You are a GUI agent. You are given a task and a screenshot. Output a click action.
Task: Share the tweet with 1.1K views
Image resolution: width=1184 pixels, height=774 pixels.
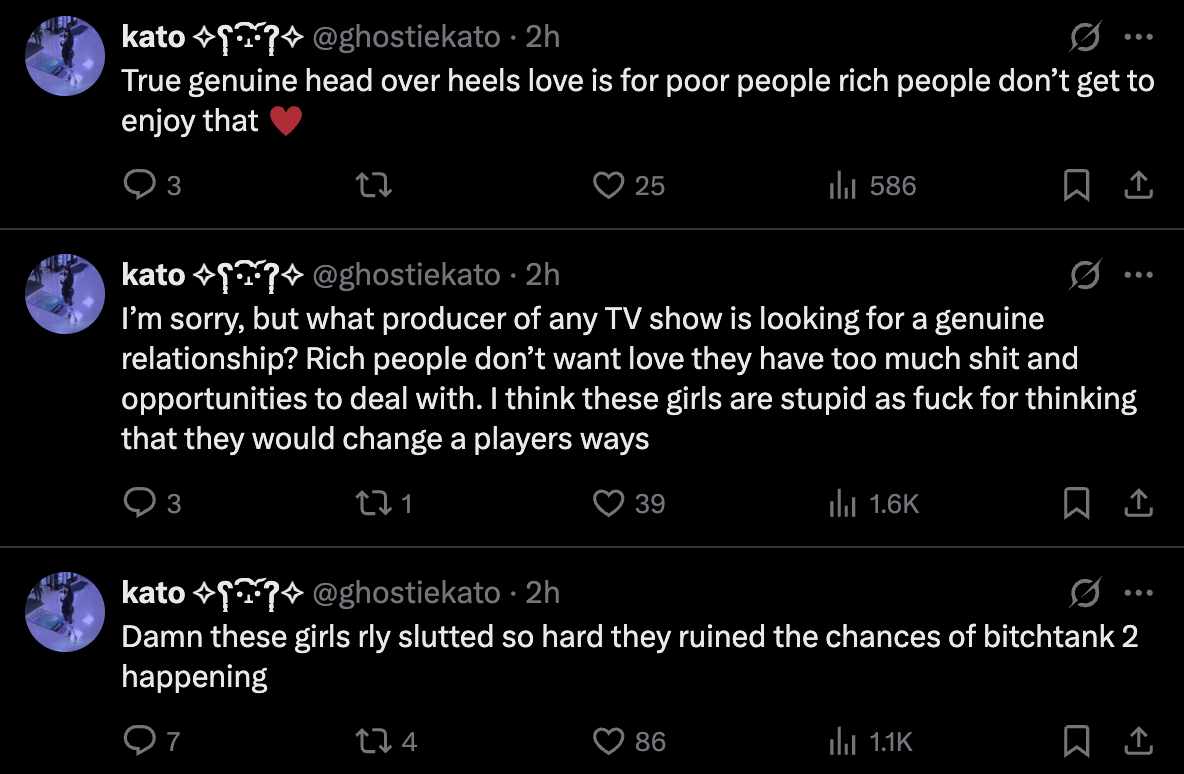pos(1138,741)
